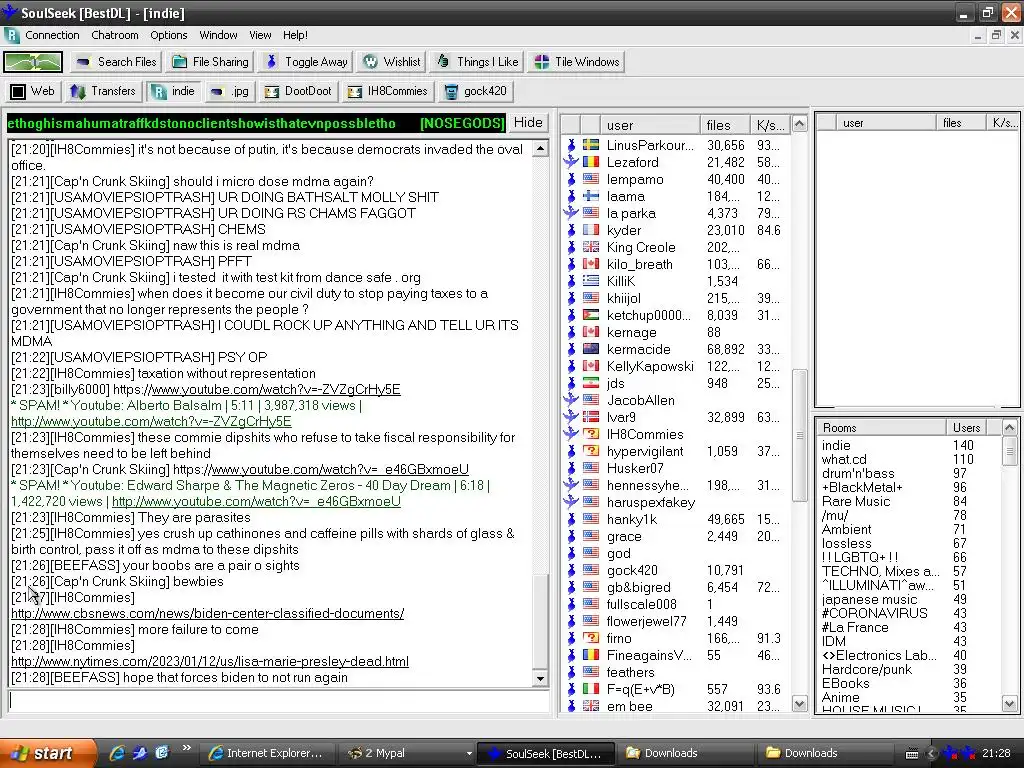This screenshot has height=768, width=1024.
Task: Join the drum'n'bass room
Action: click(x=857, y=473)
